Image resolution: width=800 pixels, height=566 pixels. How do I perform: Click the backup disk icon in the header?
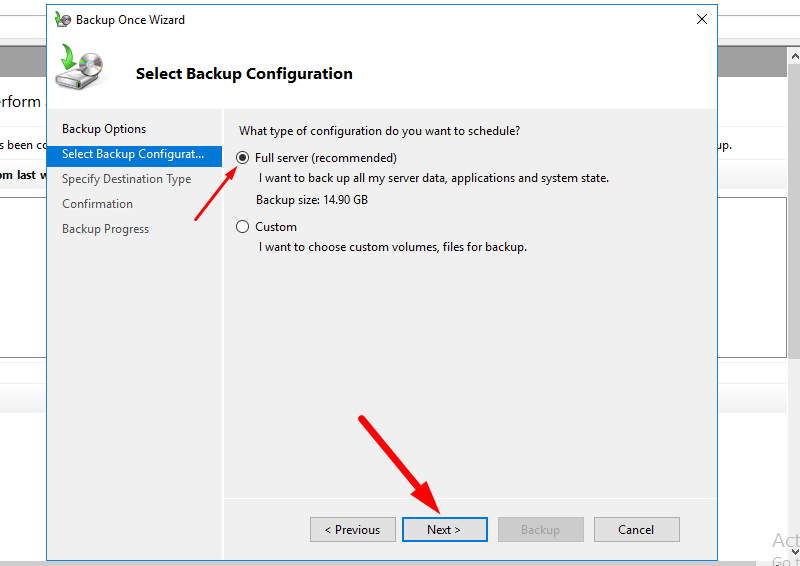coord(77,68)
